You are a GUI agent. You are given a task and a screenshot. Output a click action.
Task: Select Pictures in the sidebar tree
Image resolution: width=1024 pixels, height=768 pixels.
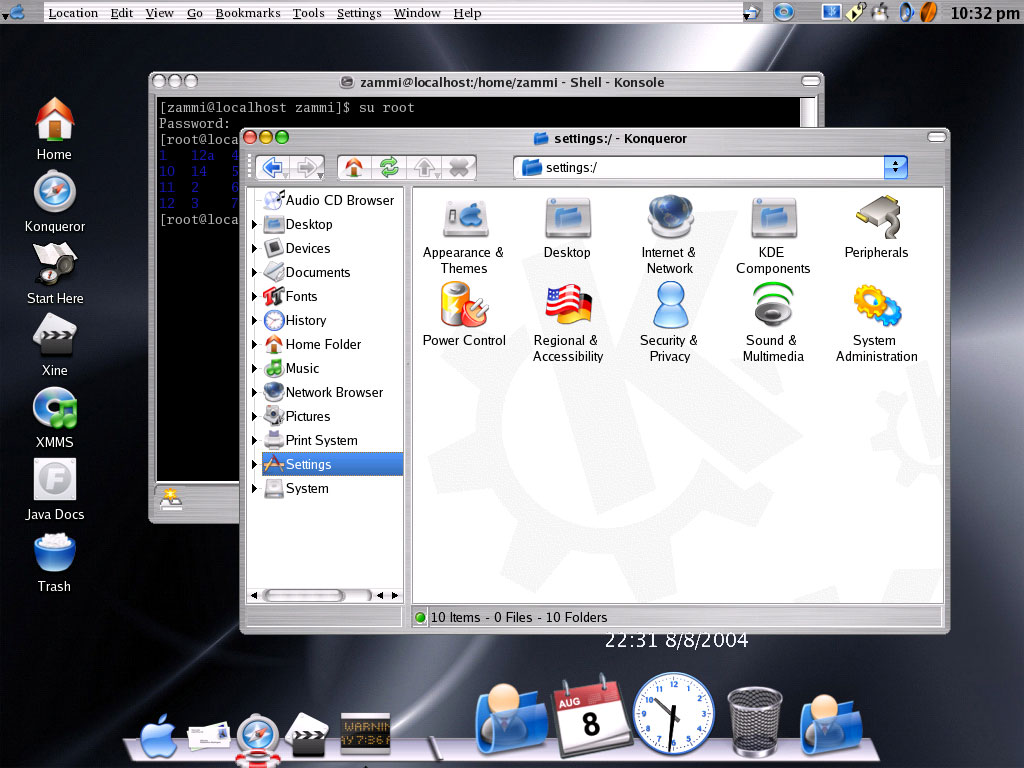pyautogui.click(x=296, y=417)
